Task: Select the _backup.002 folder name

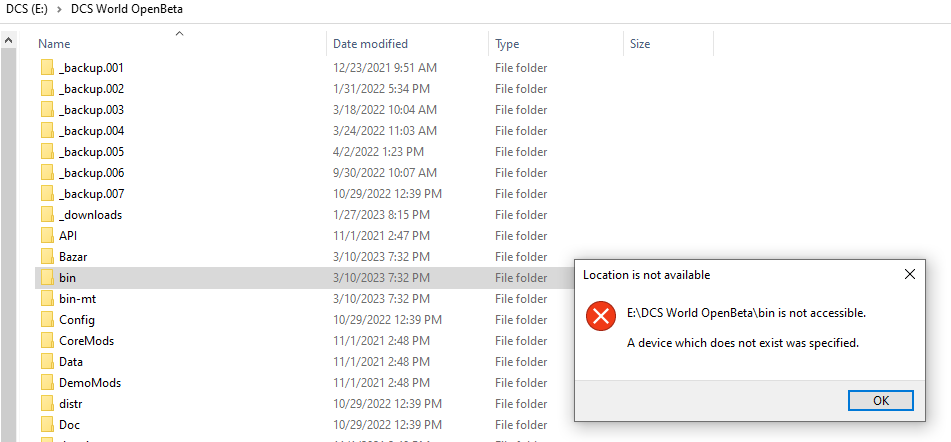Action: [92, 89]
